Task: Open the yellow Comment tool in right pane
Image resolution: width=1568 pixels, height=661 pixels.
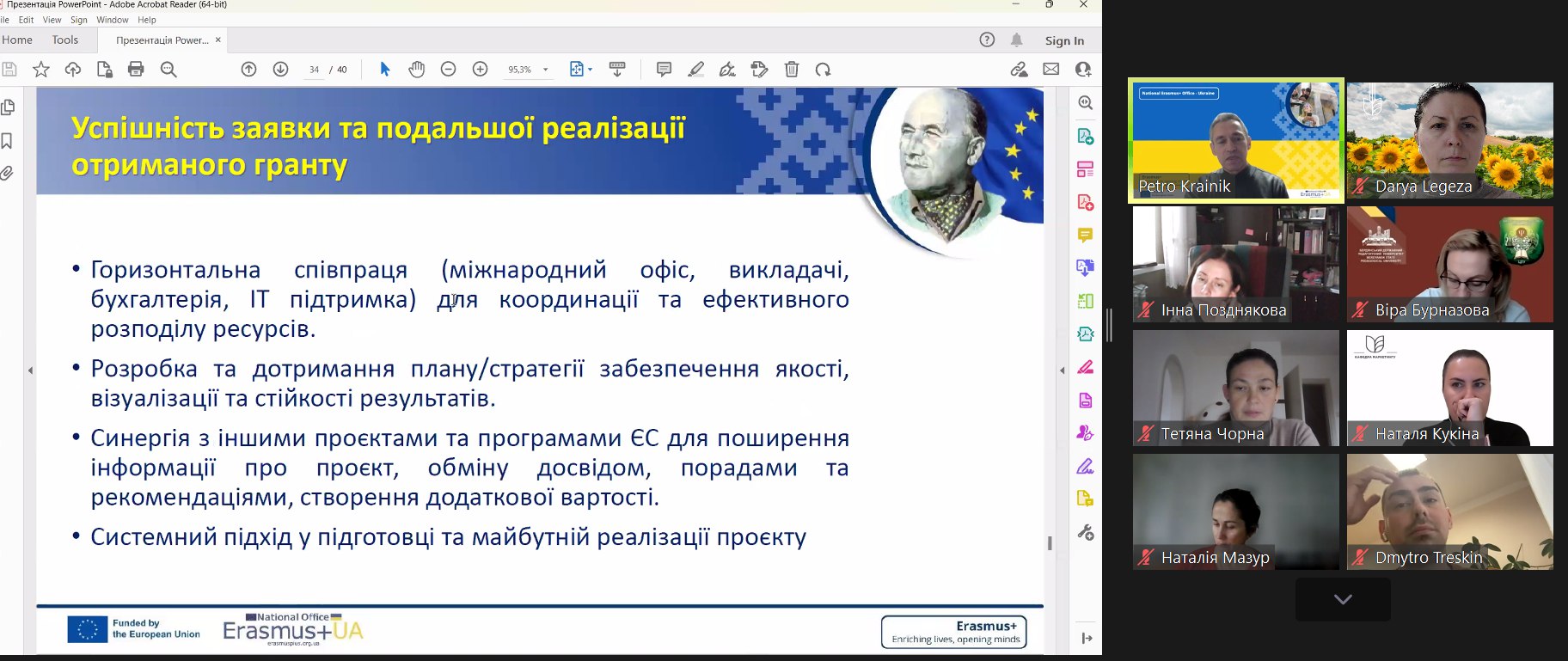Action: pyautogui.click(x=1086, y=235)
